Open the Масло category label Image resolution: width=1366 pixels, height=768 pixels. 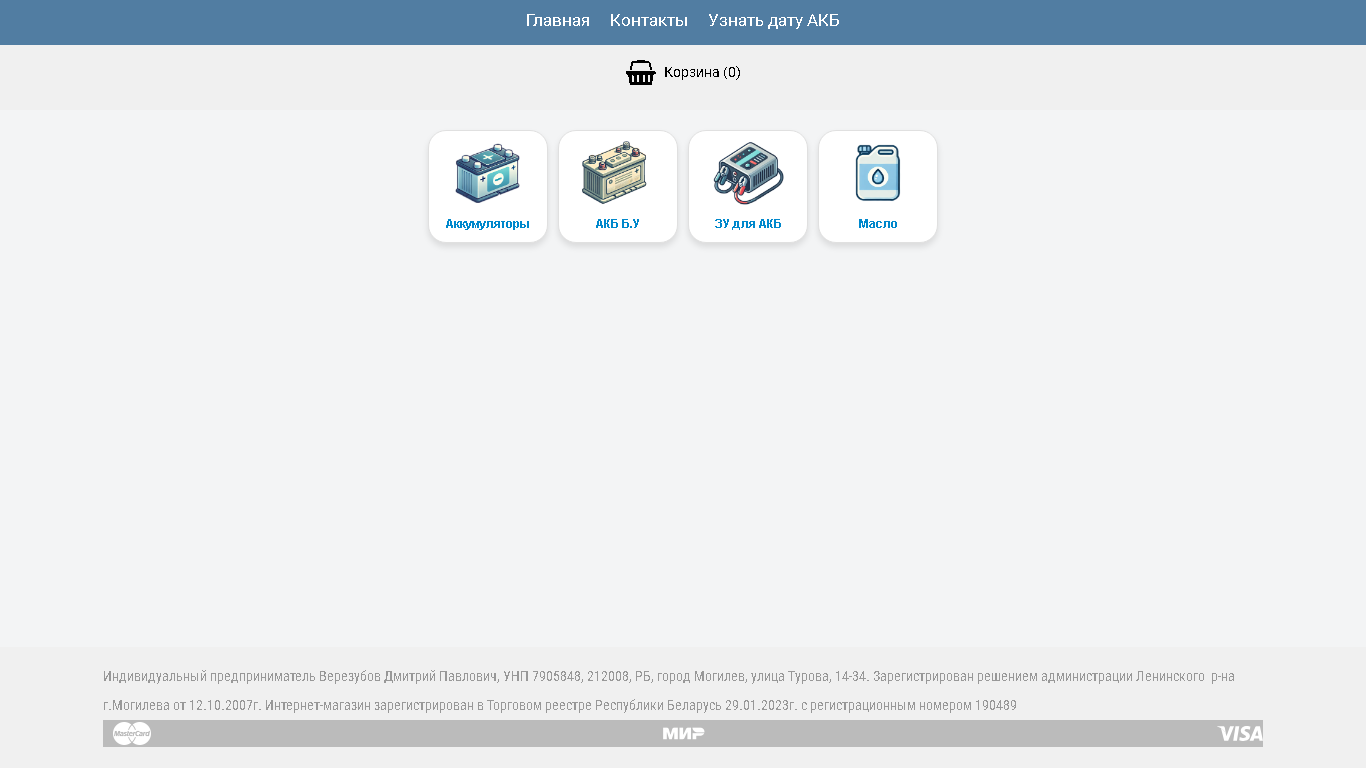pyautogui.click(x=878, y=224)
